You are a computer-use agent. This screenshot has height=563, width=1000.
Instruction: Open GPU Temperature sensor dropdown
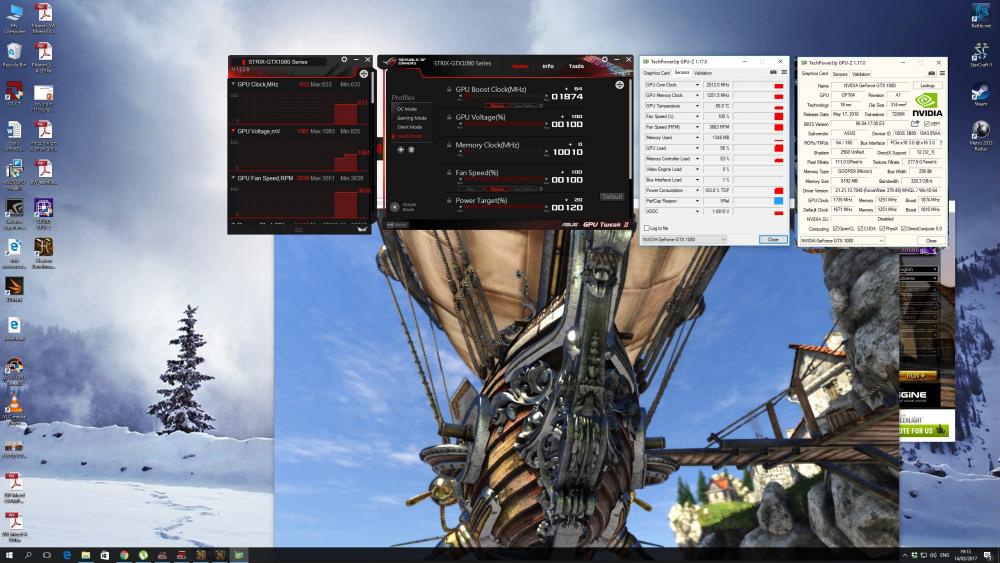(x=697, y=106)
